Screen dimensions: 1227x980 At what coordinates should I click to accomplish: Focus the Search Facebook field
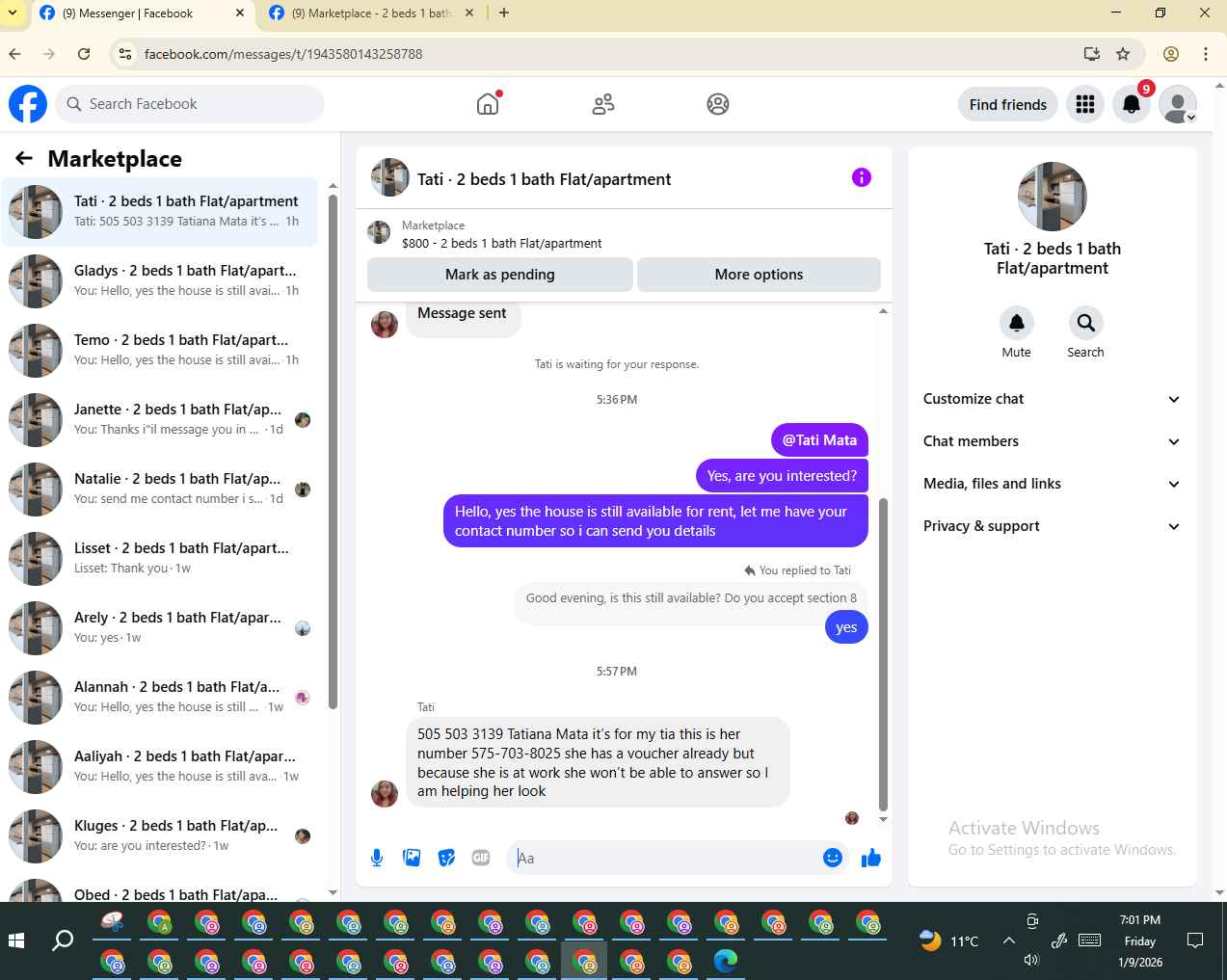click(x=190, y=104)
